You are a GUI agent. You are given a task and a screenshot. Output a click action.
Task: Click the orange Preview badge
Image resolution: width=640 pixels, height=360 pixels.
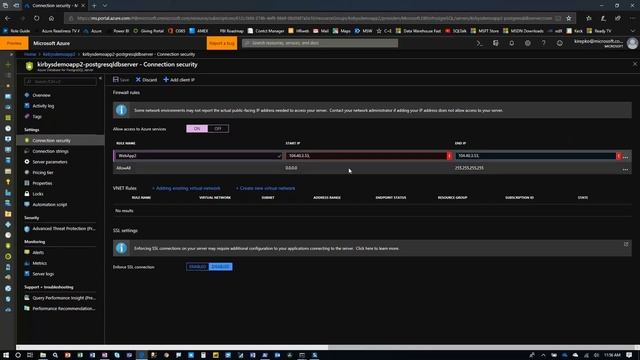(x=14, y=43)
